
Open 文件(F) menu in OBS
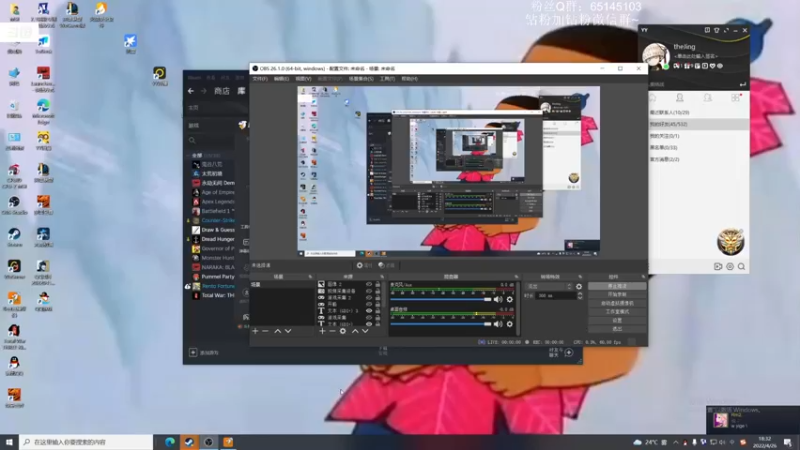(260, 79)
